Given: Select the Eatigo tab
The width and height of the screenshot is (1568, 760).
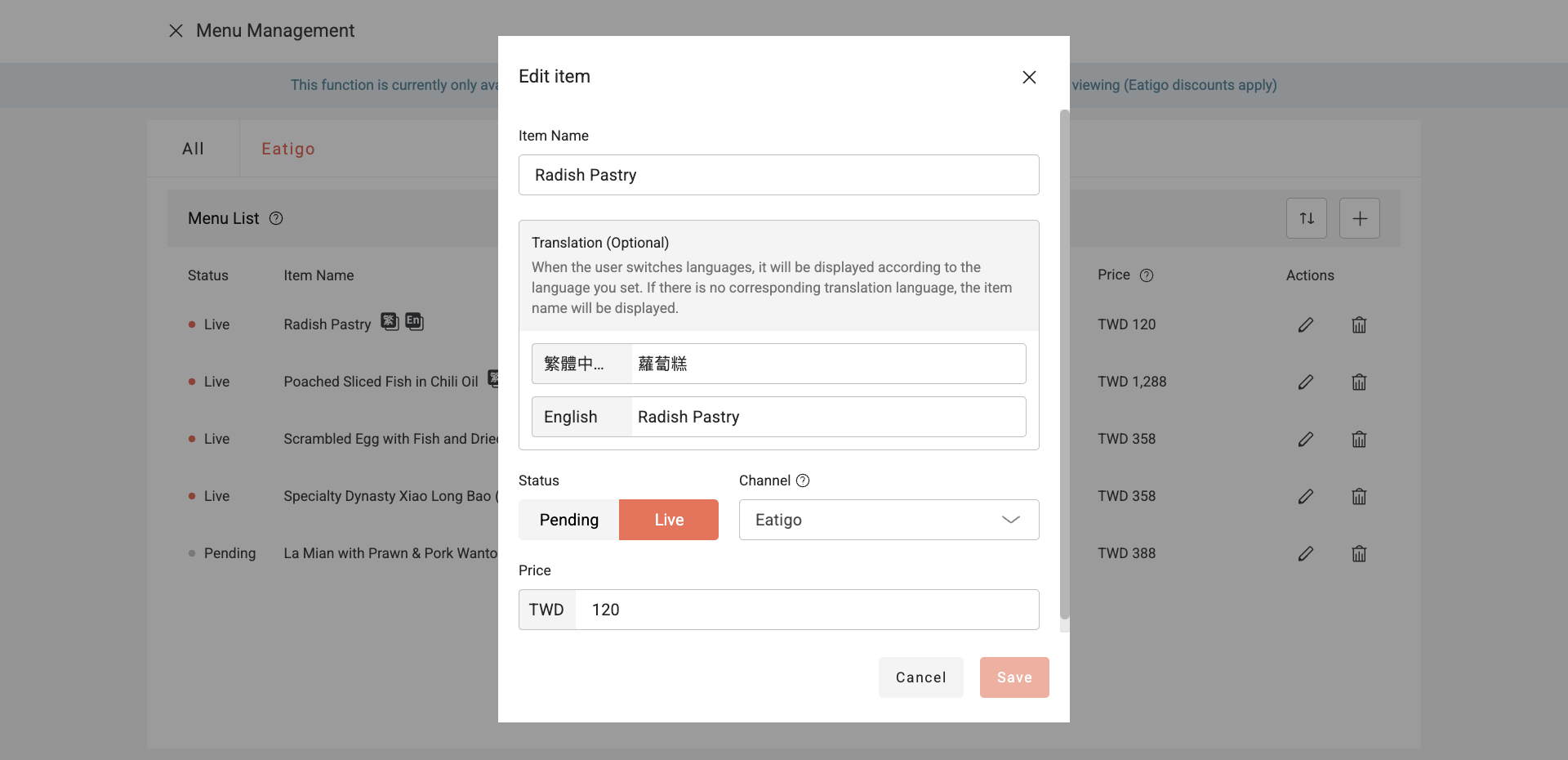Looking at the screenshot, I should click(x=288, y=148).
